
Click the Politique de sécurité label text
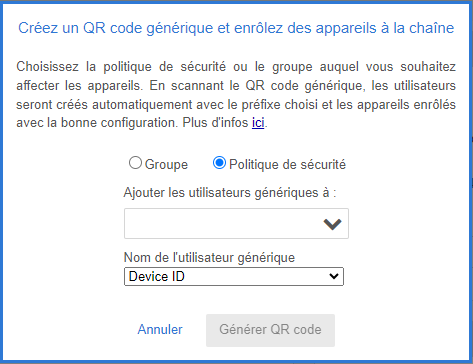[287, 165]
